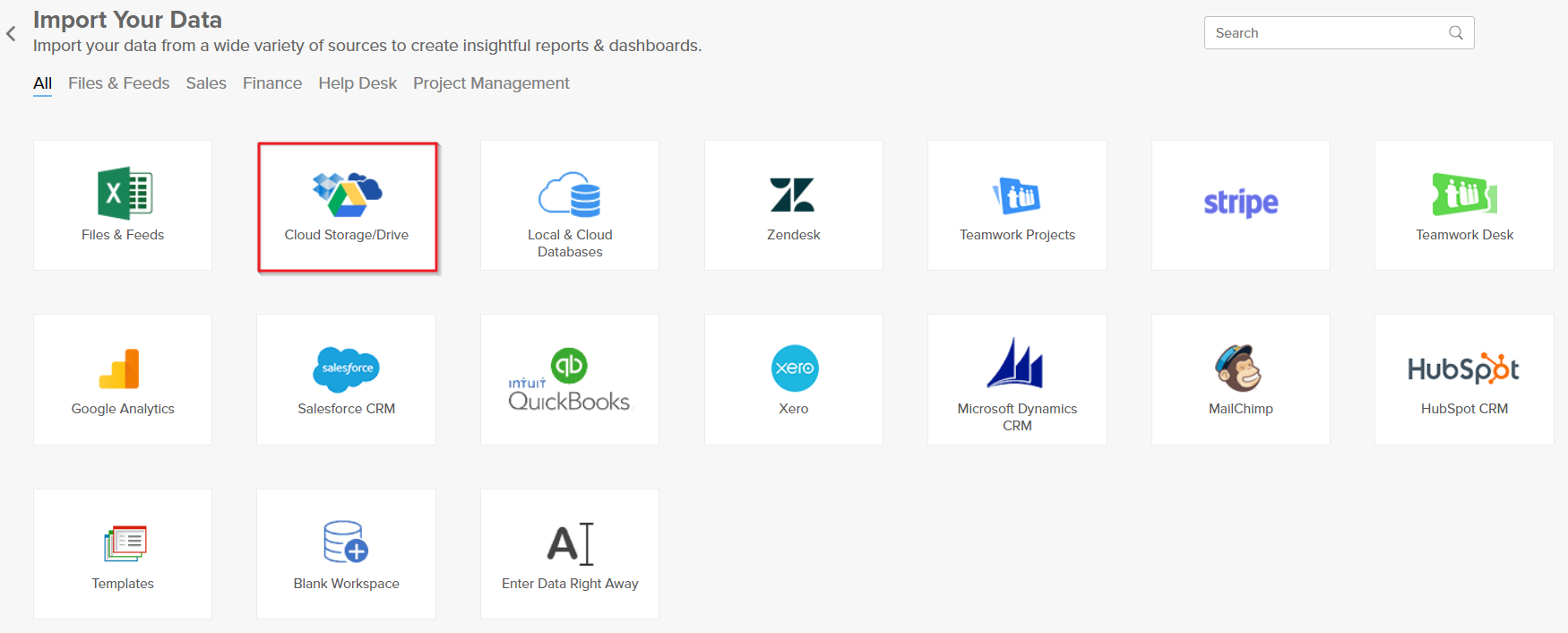Click the 'Blank Workspace' label text
1568x633 pixels.
pyautogui.click(x=347, y=584)
